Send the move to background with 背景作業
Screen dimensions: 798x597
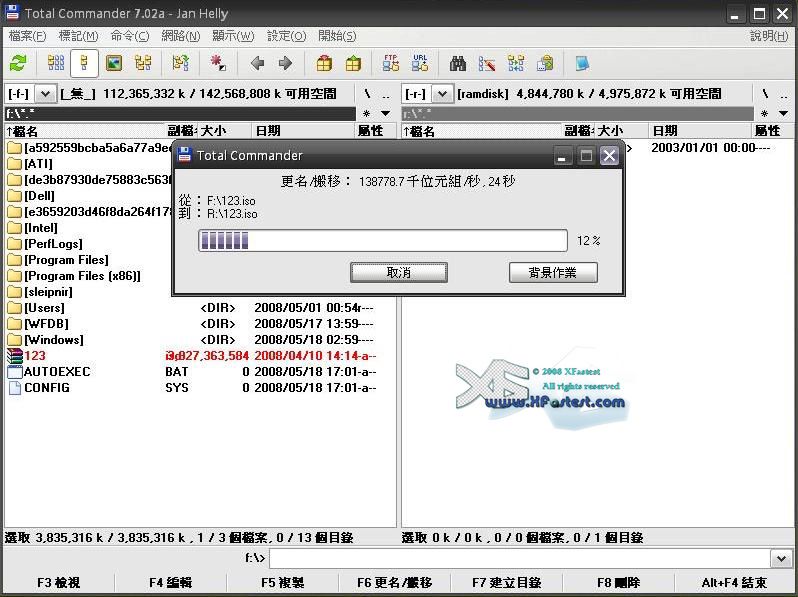coord(553,272)
